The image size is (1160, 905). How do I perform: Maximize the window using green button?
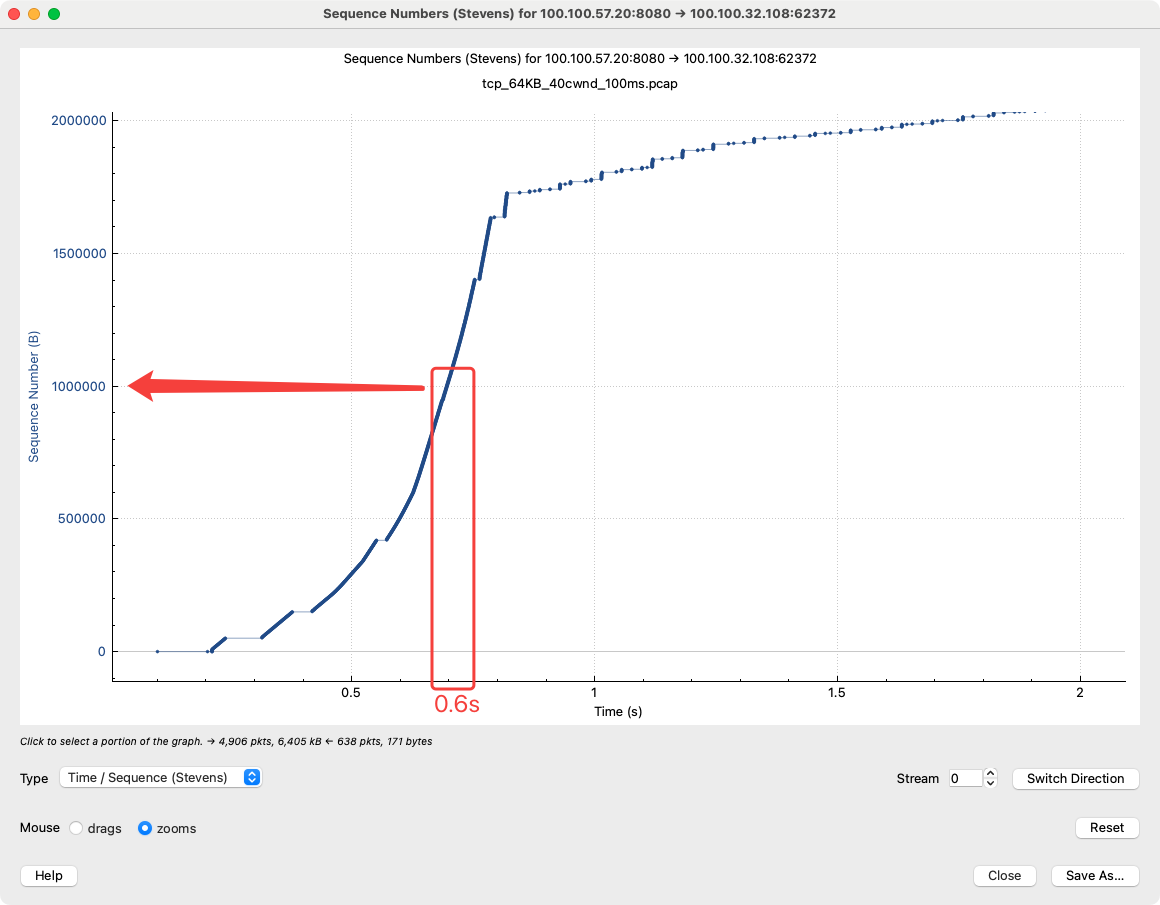tap(54, 14)
